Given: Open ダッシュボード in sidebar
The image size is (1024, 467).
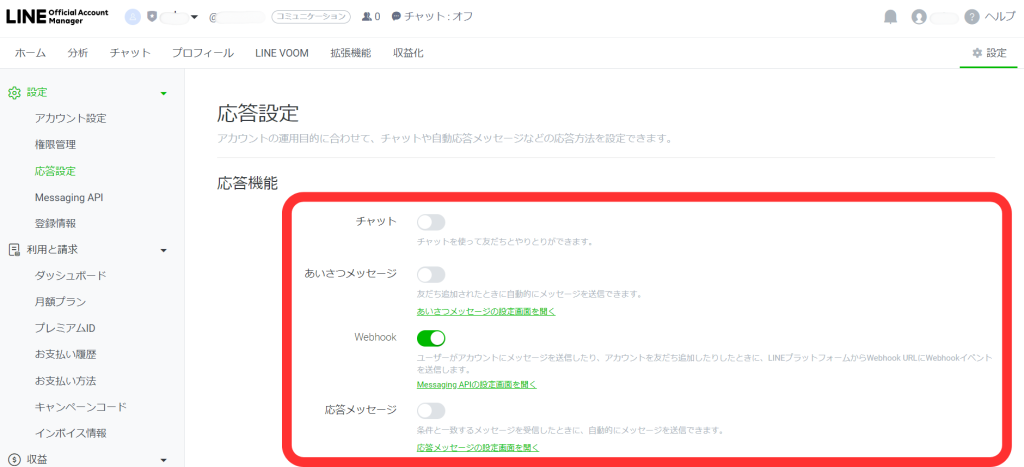Looking at the screenshot, I should [x=71, y=276].
